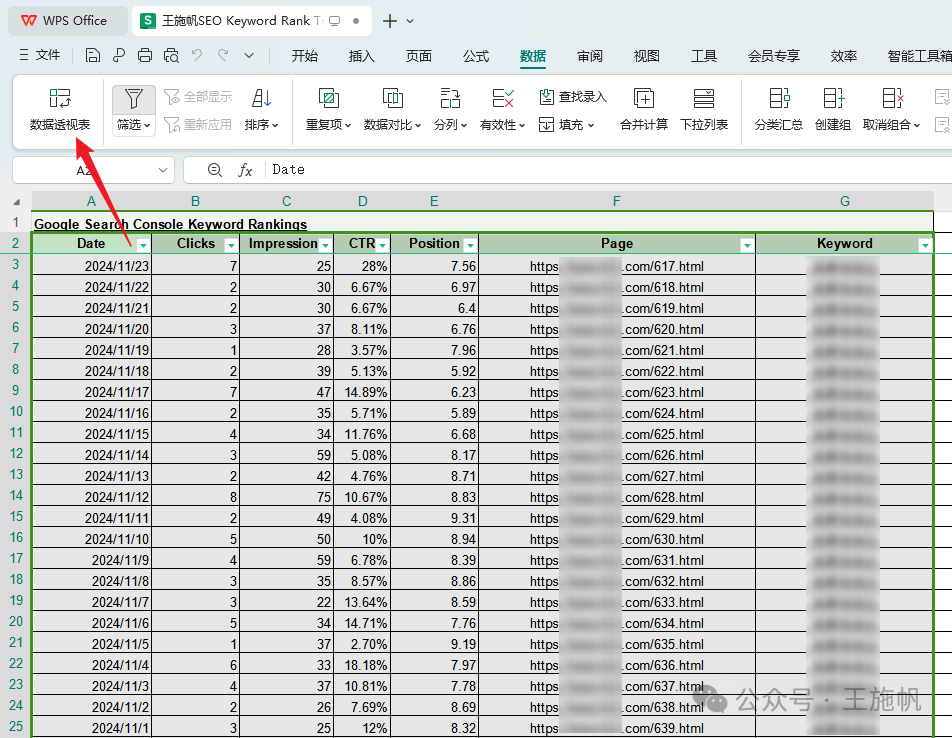Click the cell with date 2024/11/23
Image resolution: width=952 pixels, height=738 pixels.
[x=92, y=266]
